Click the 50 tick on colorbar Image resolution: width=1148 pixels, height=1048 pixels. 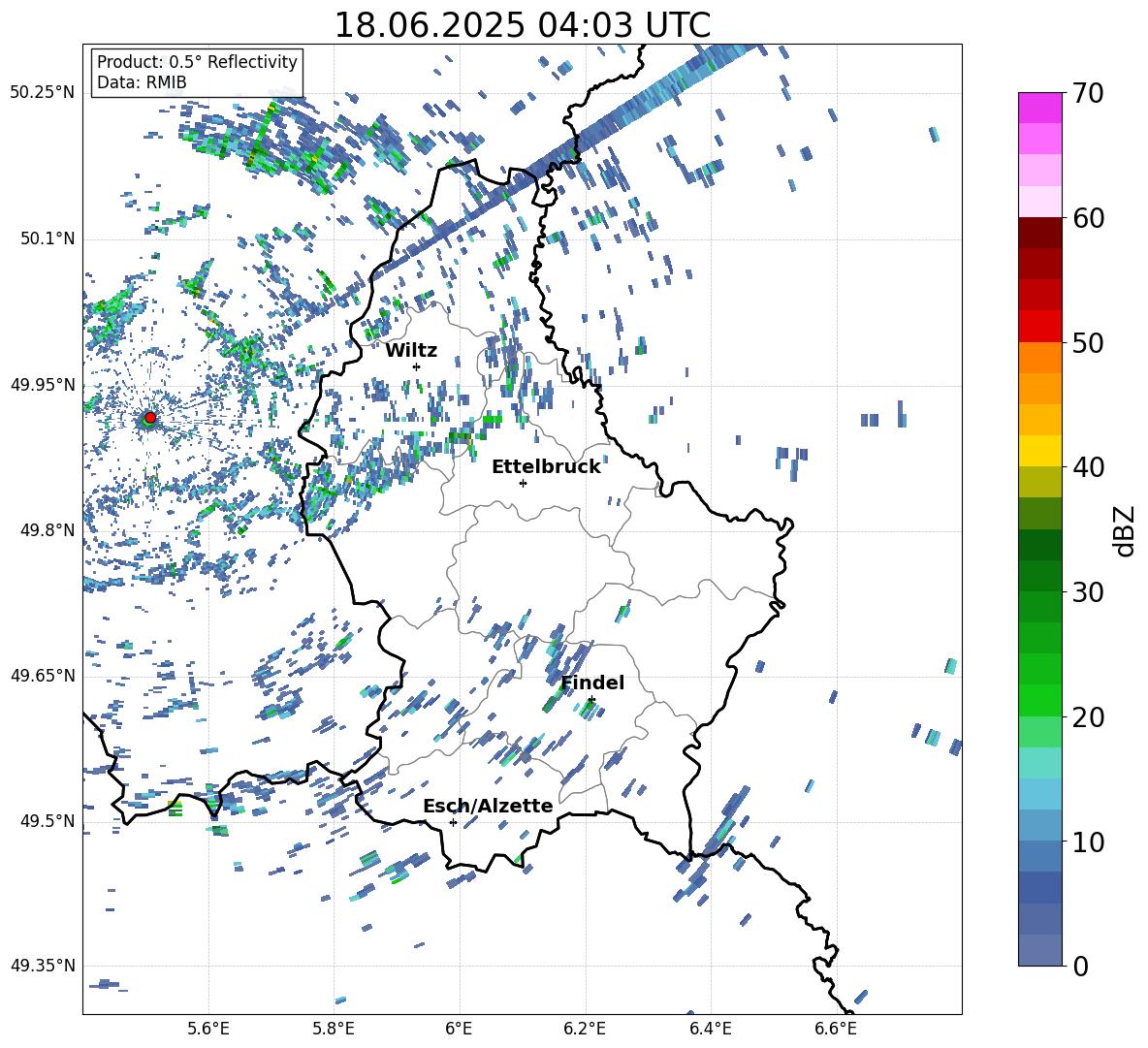click(1088, 343)
